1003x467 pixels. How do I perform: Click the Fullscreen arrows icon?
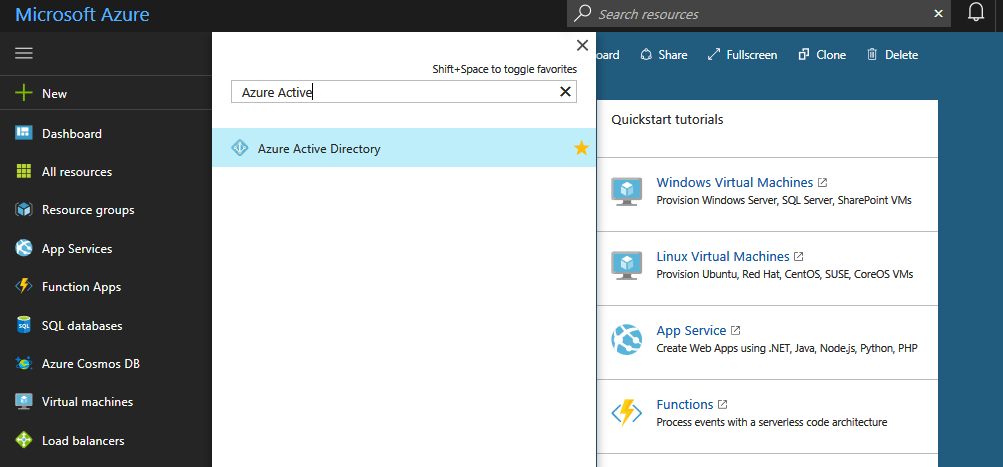[x=714, y=54]
